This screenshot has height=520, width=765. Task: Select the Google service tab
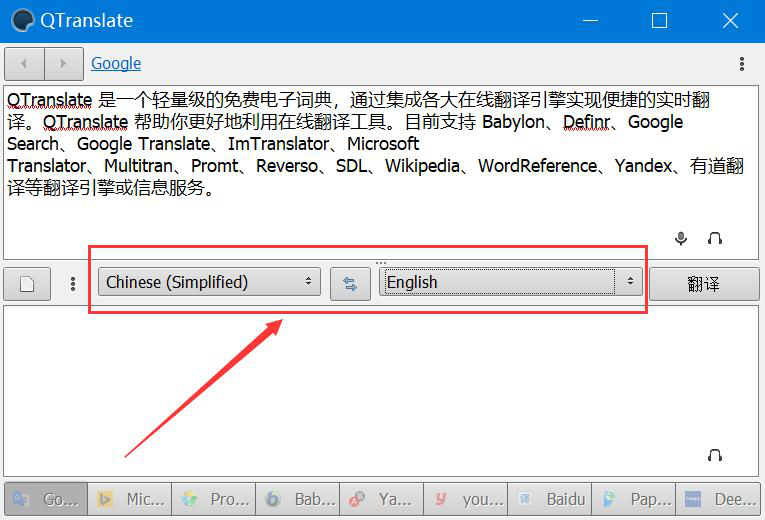pyautogui.click(x=46, y=499)
